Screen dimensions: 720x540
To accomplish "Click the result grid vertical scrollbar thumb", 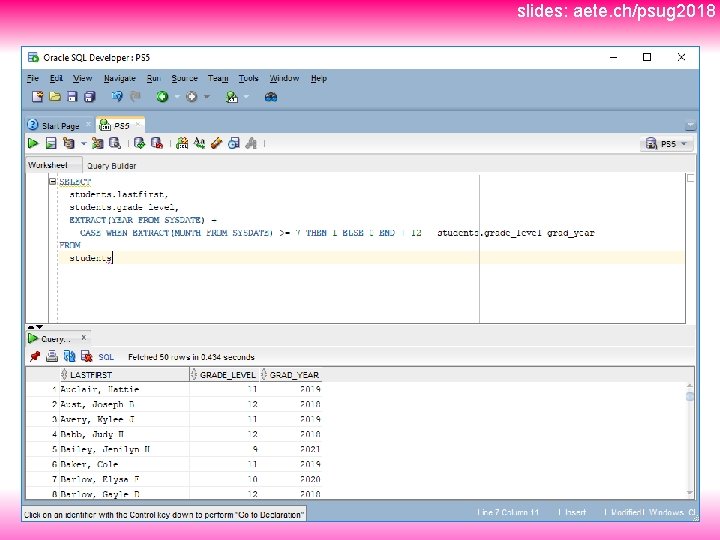I will (x=689, y=396).
